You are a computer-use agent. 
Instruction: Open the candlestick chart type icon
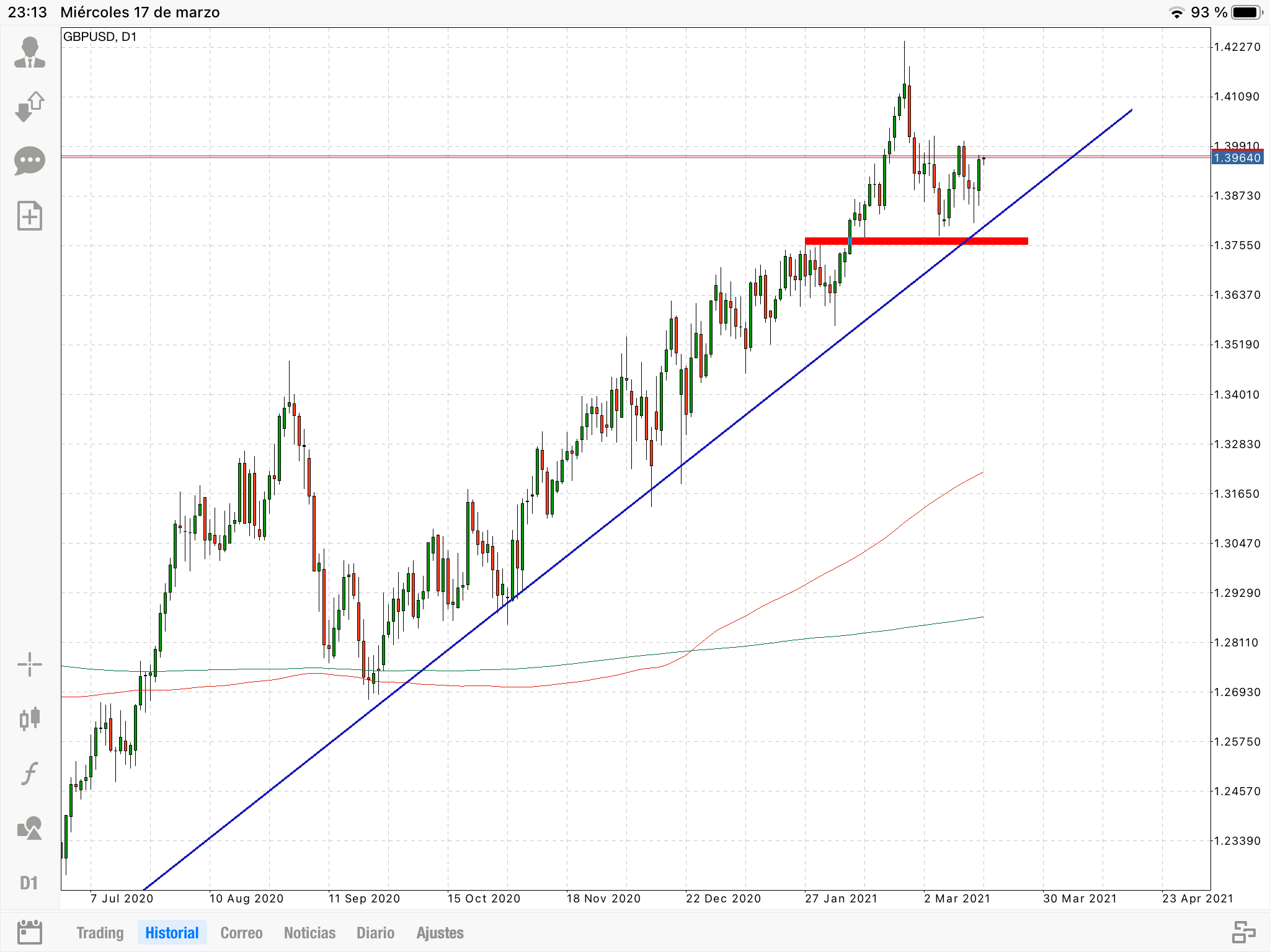pos(29,719)
